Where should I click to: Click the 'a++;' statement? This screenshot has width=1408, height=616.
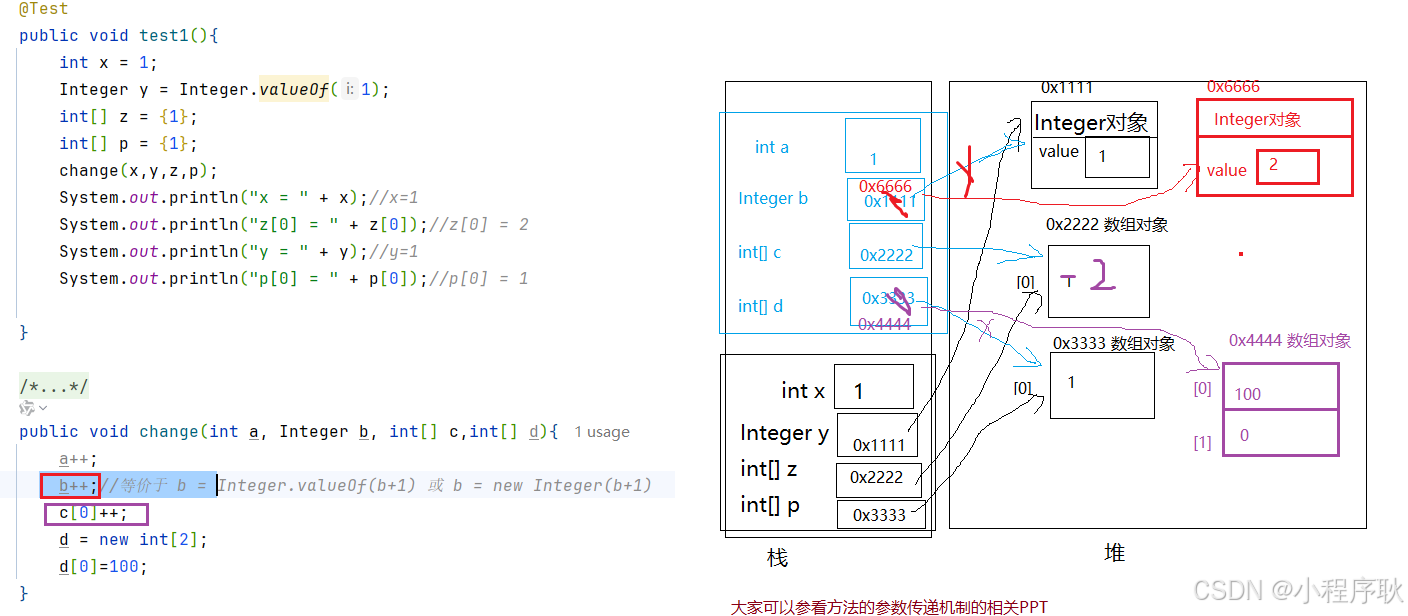tap(78, 458)
